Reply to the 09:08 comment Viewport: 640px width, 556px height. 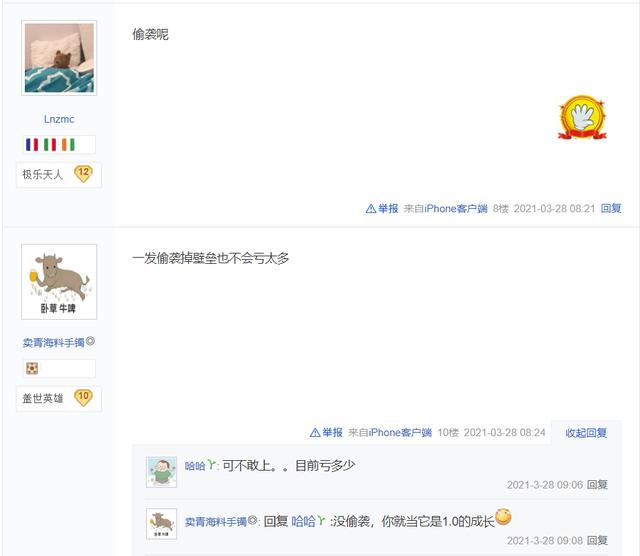click(x=597, y=540)
